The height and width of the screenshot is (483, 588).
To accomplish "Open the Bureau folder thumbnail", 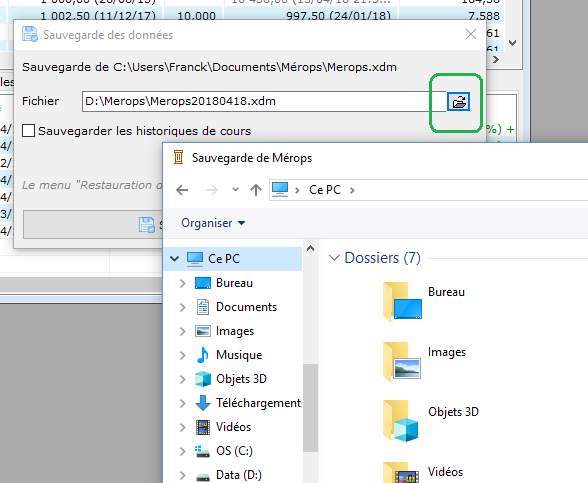I will [402, 302].
